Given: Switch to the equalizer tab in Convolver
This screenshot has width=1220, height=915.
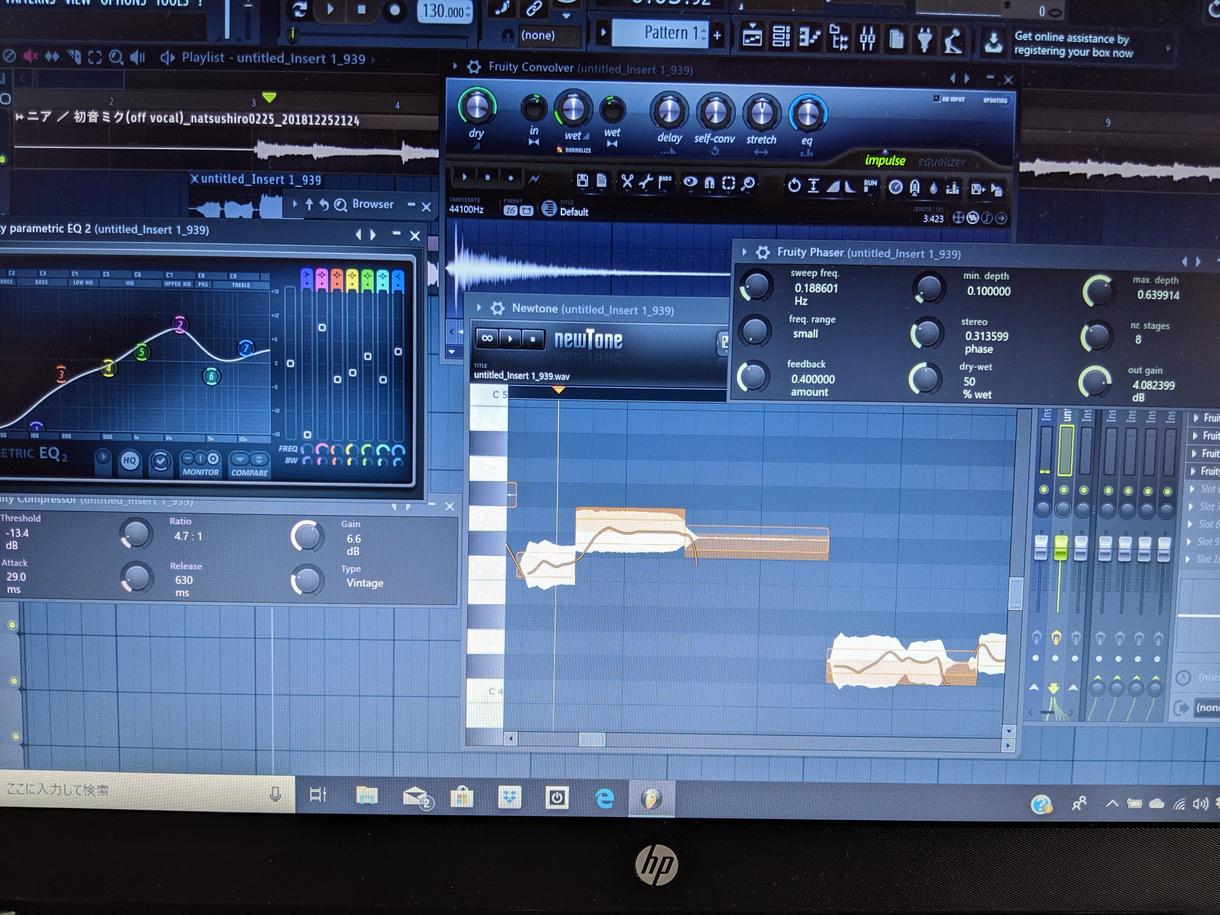Looking at the screenshot, I should click(942, 162).
